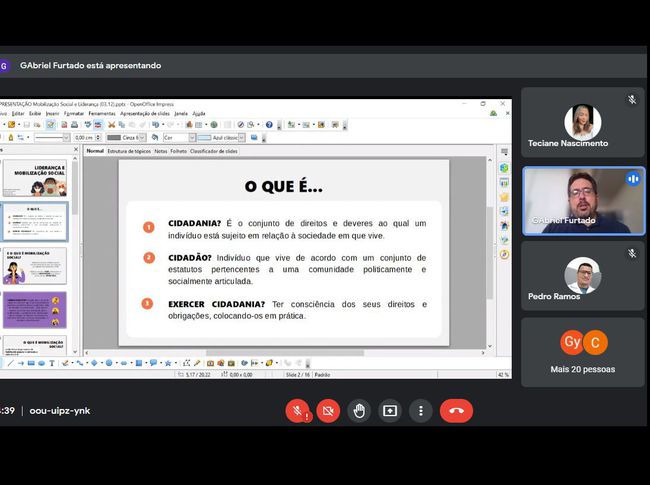Open the Azul clássico fill color dropdown
650x485 pixels.
pyautogui.click(x=242, y=137)
